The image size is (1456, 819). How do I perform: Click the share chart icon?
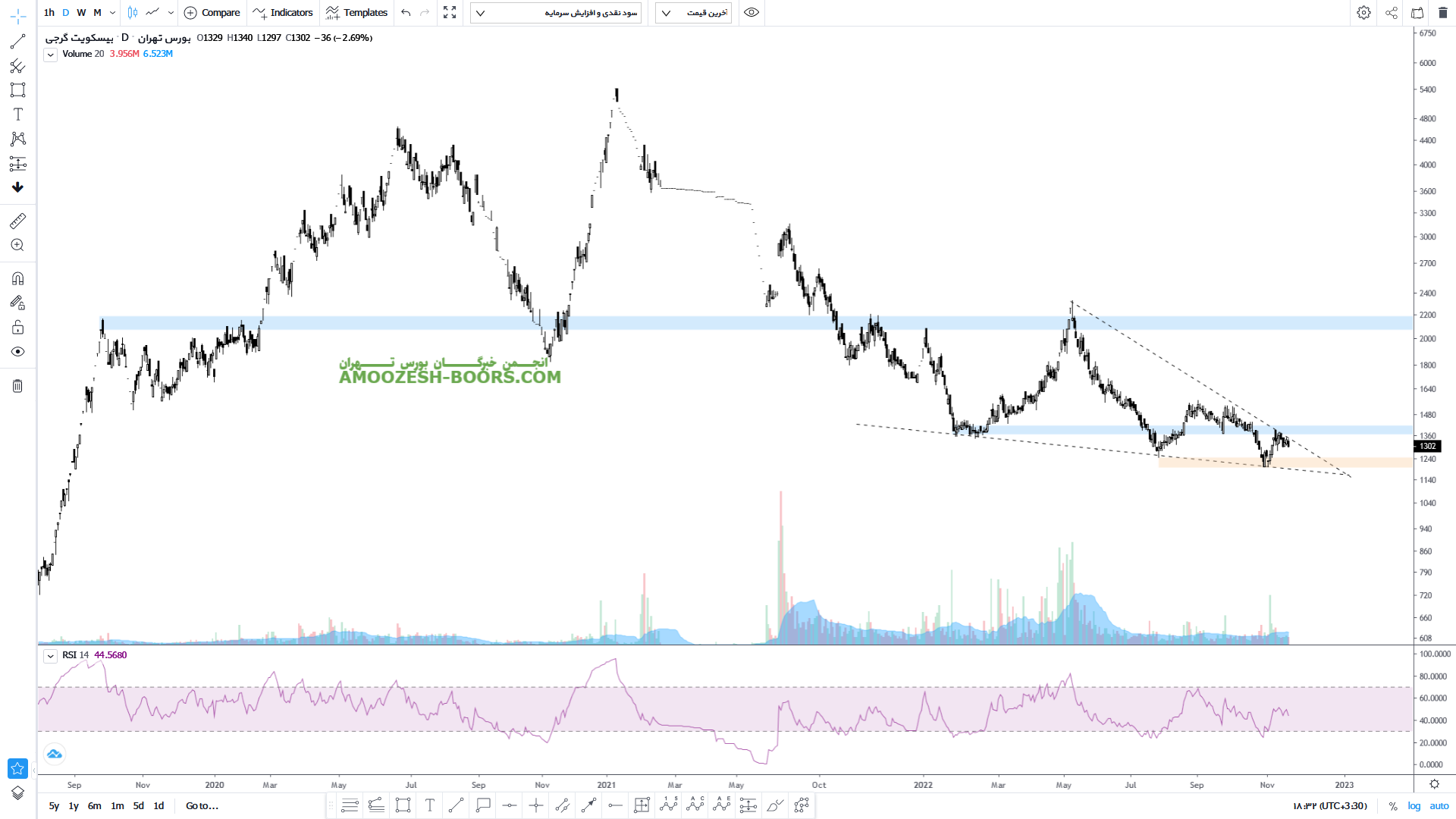(x=1392, y=13)
